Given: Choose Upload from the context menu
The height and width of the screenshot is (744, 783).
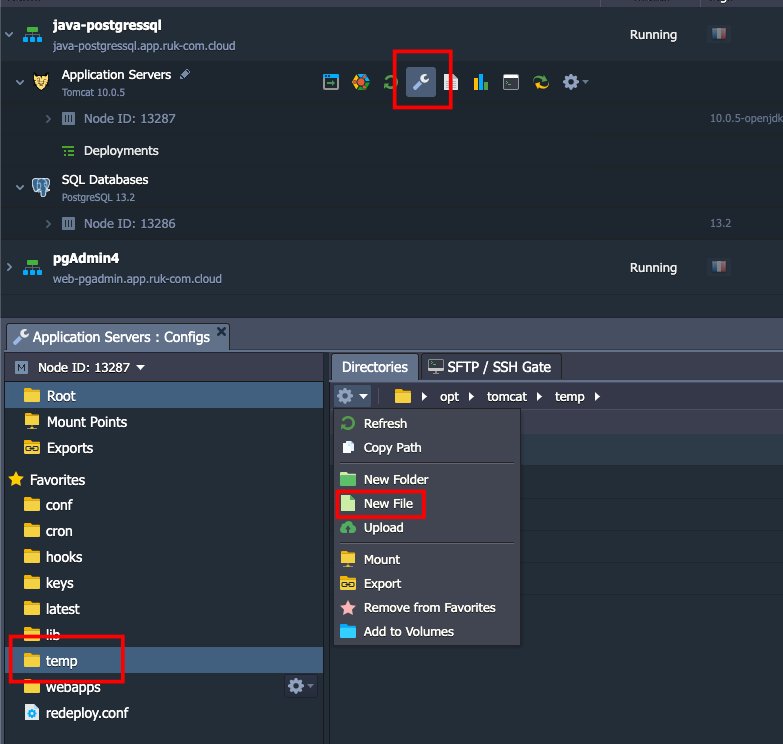Looking at the screenshot, I should point(427,527).
